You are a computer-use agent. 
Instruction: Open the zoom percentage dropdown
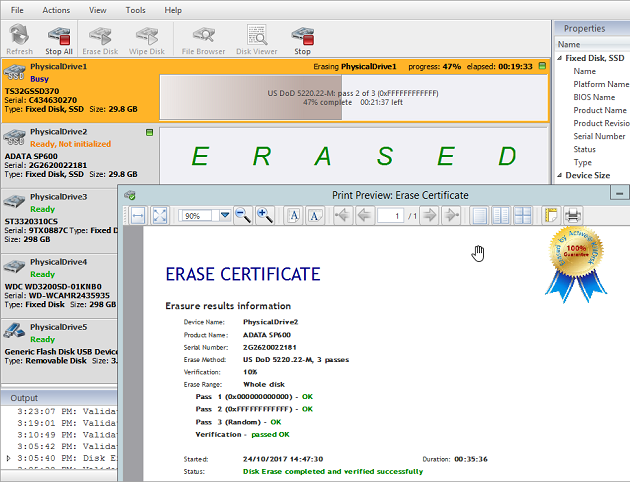(225, 215)
